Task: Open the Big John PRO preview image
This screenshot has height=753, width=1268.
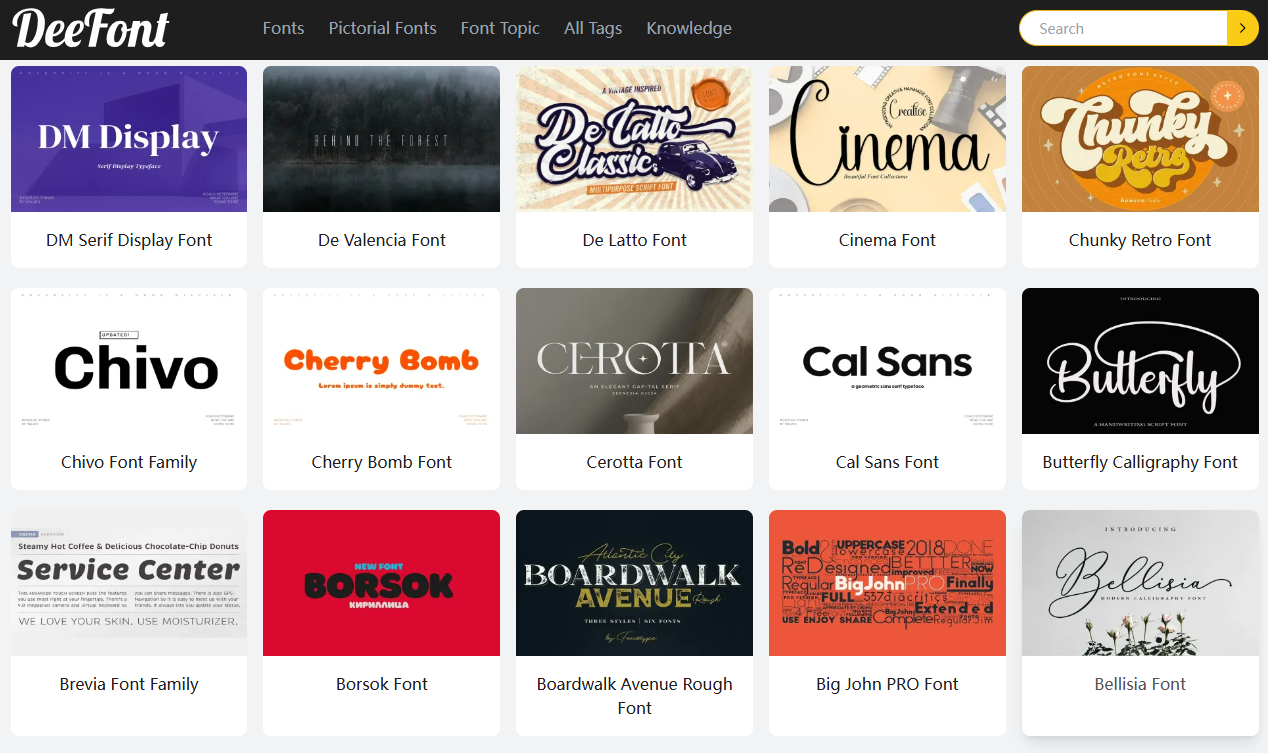Action: tap(887, 583)
